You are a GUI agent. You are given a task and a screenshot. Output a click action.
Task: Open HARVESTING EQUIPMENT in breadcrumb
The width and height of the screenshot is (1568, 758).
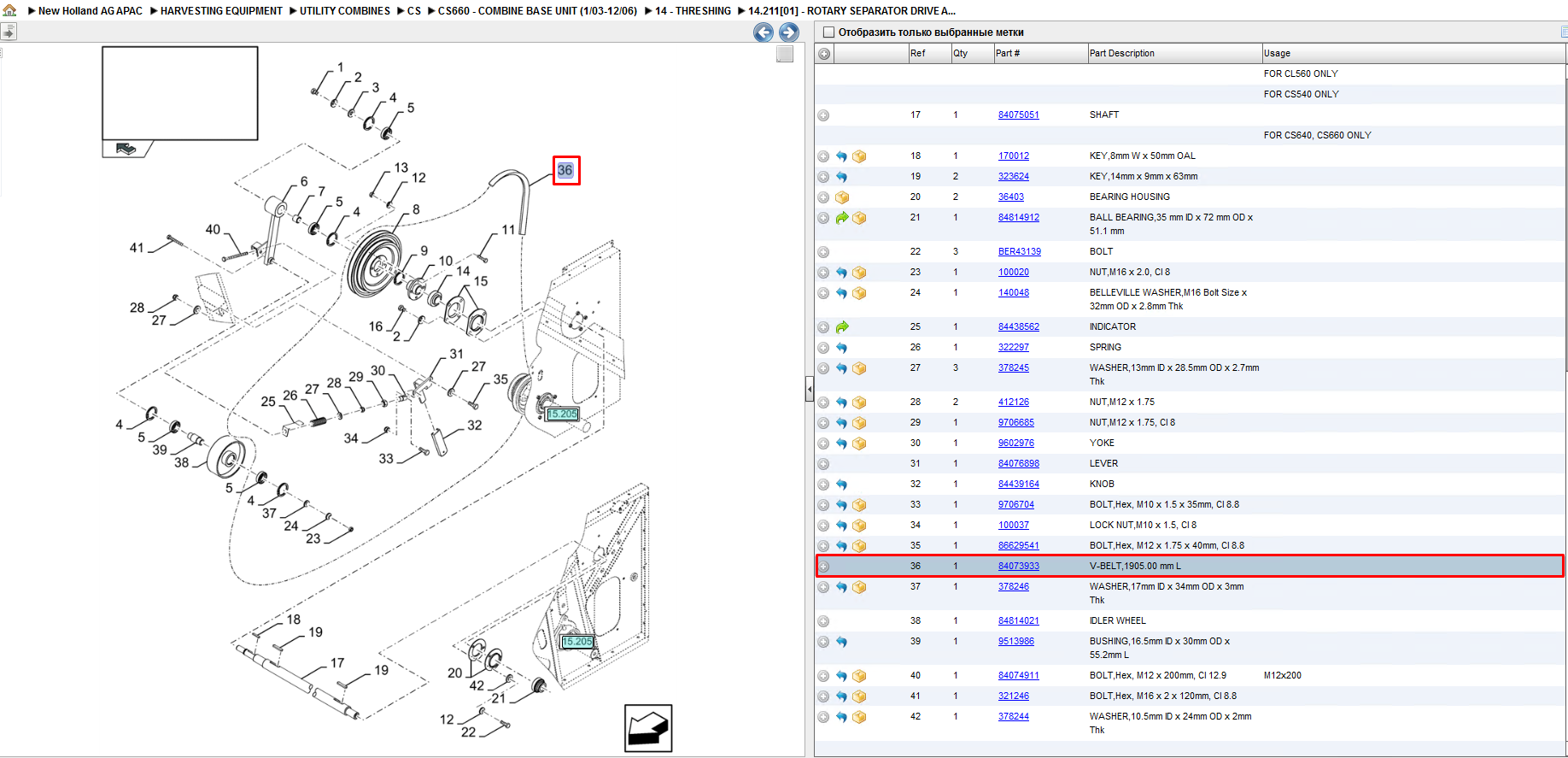pyautogui.click(x=221, y=11)
